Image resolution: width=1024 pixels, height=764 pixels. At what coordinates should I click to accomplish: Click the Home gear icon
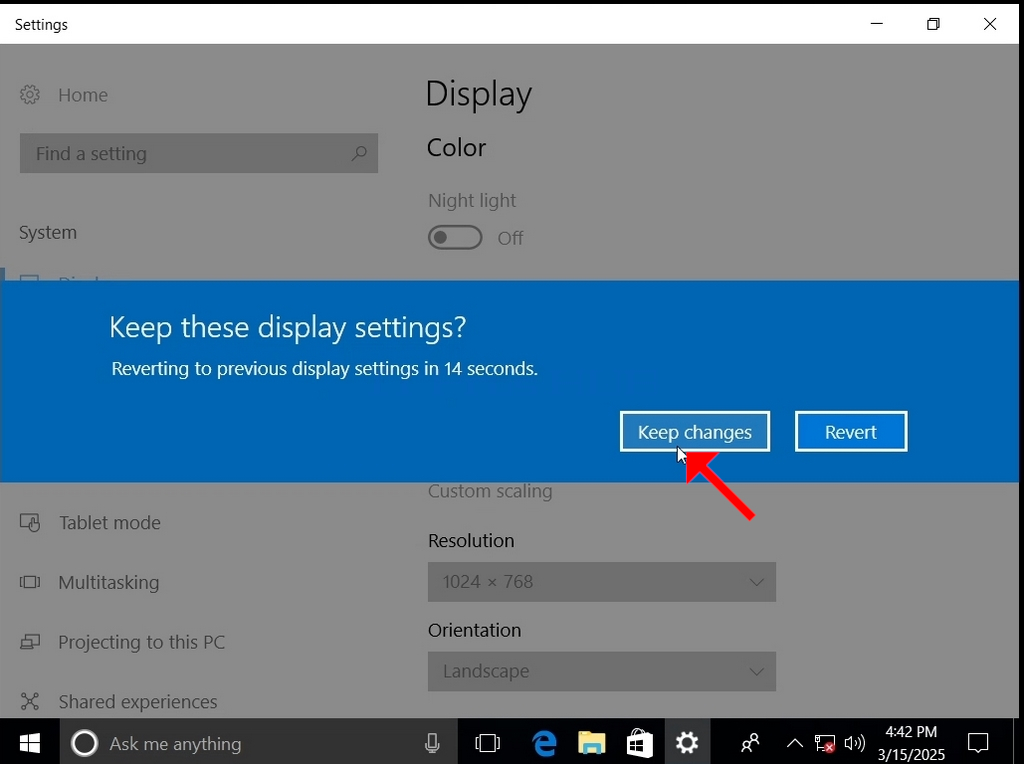pos(29,95)
